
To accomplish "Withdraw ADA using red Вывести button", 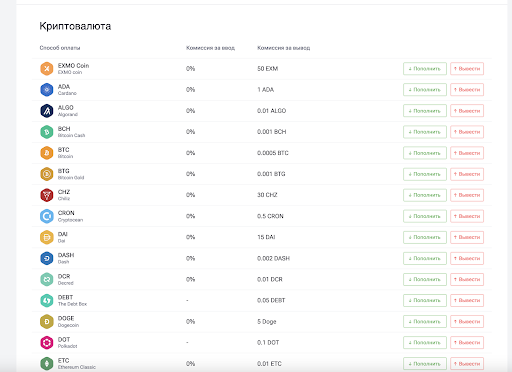I will [467, 90].
